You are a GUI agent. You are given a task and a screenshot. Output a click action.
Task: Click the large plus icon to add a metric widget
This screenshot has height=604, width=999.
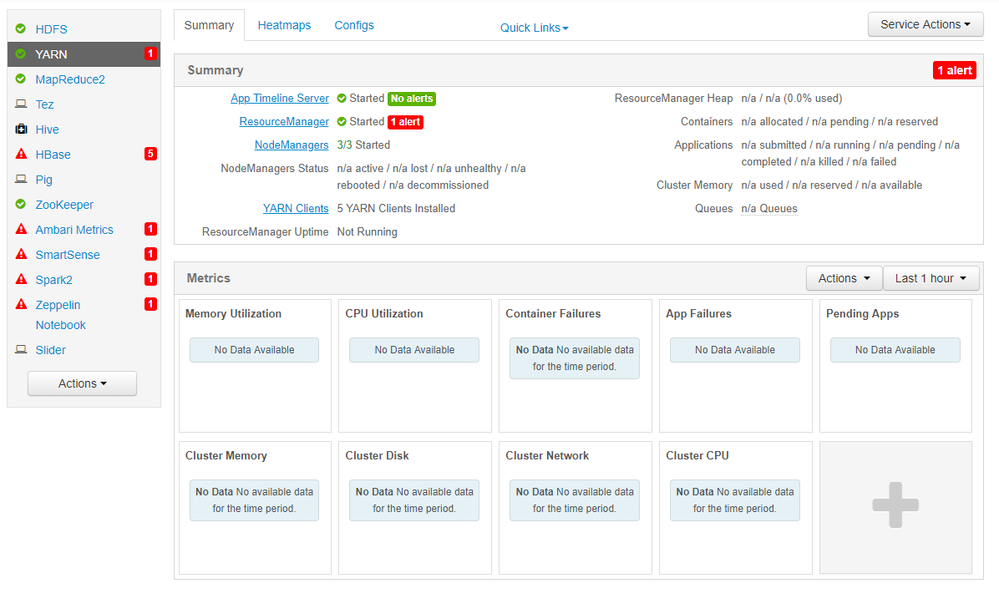tap(895, 505)
